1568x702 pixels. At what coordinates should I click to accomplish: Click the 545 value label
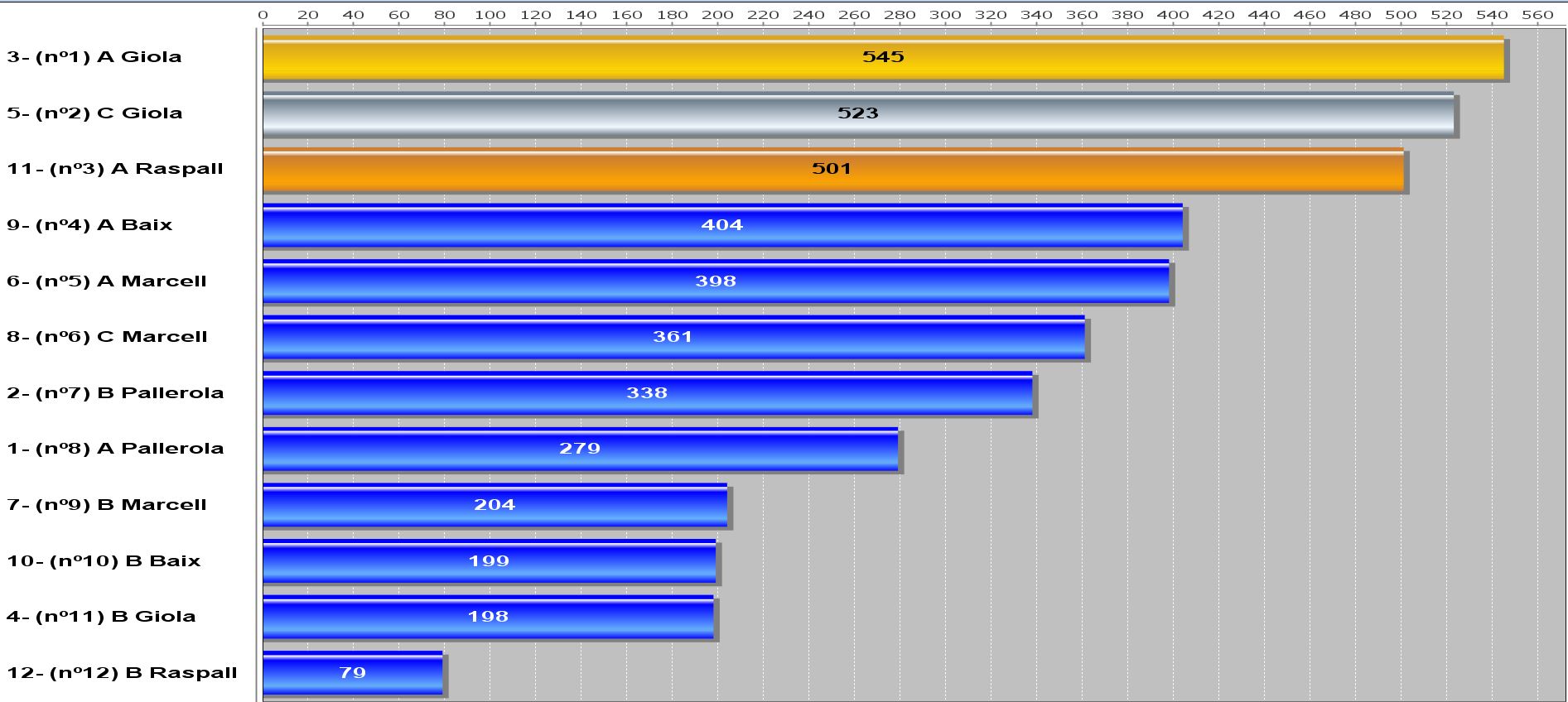click(883, 57)
